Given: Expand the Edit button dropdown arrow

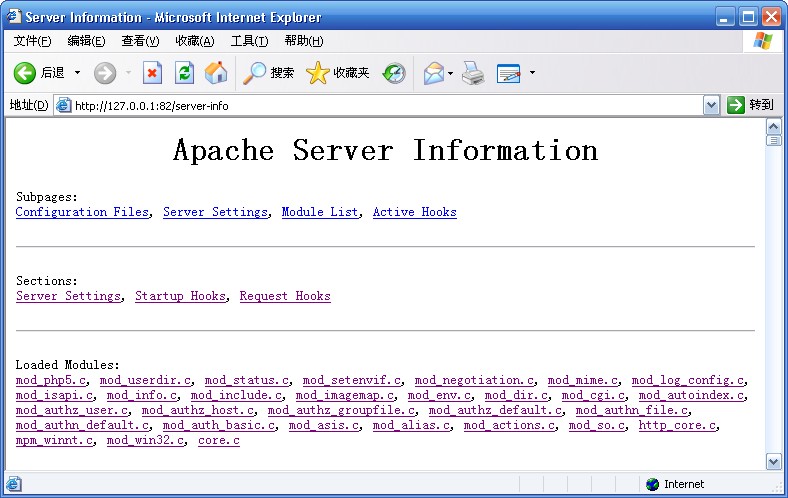Looking at the screenshot, I should tap(532, 73).
